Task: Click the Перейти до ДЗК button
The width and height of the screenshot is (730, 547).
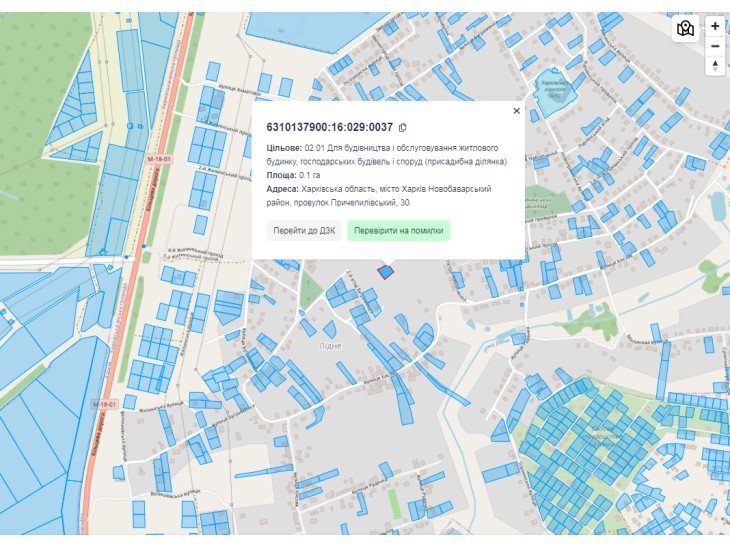Action: [304, 231]
